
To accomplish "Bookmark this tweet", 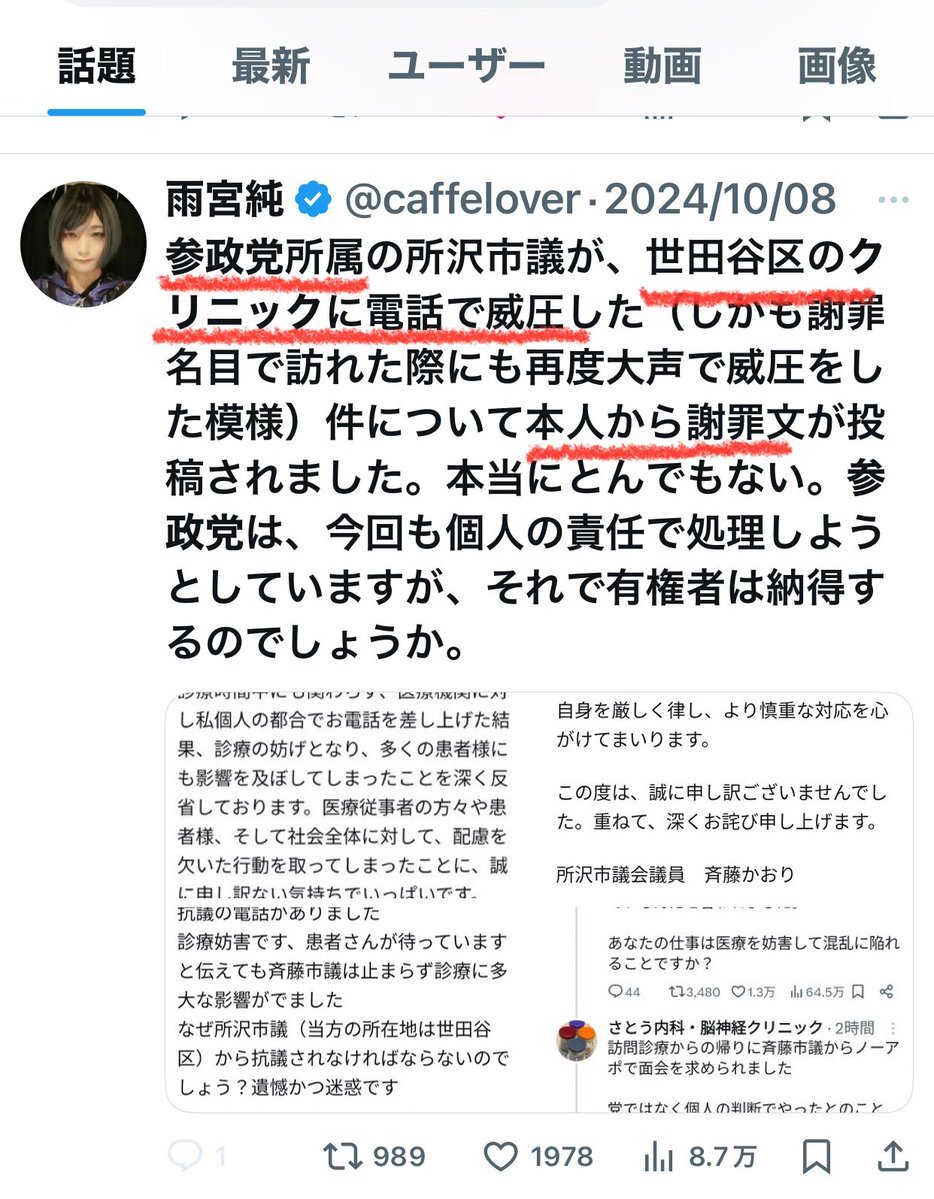I will click(817, 1156).
